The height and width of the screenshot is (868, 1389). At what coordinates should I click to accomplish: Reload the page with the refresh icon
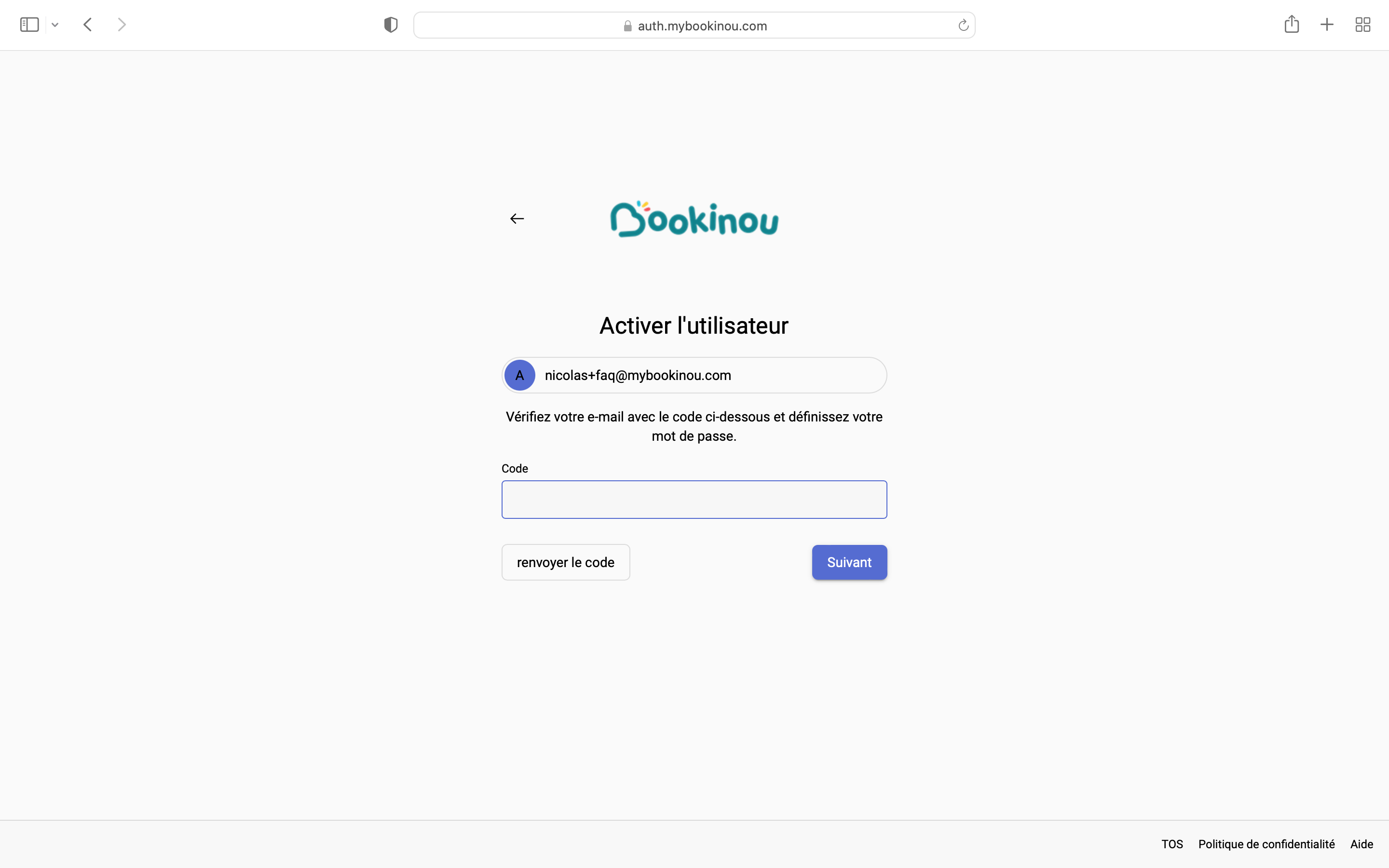(963, 25)
